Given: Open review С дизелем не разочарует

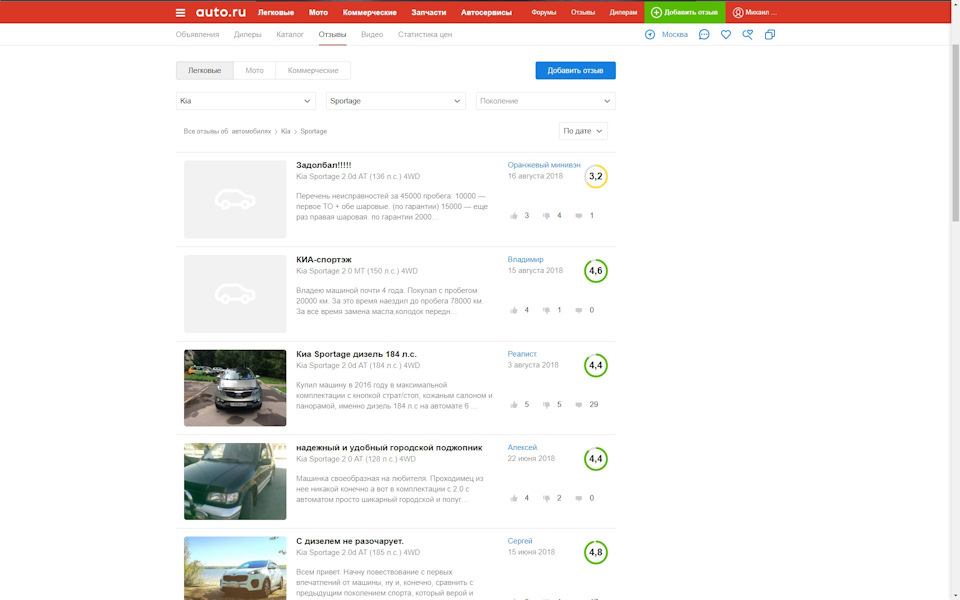Looking at the screenshot, I should [x=350, y=541].
